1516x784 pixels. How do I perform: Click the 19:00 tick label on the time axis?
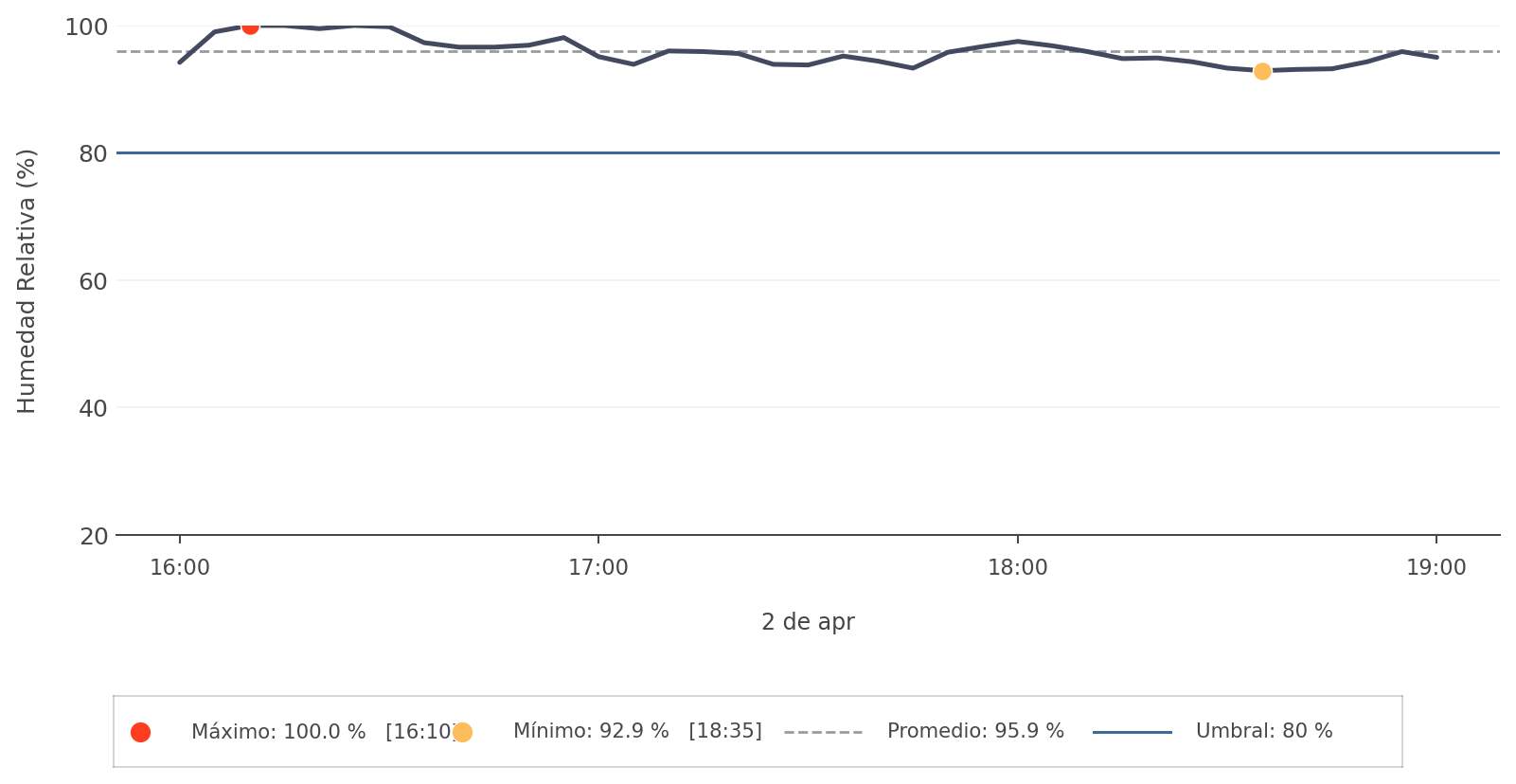(1436, 568)
